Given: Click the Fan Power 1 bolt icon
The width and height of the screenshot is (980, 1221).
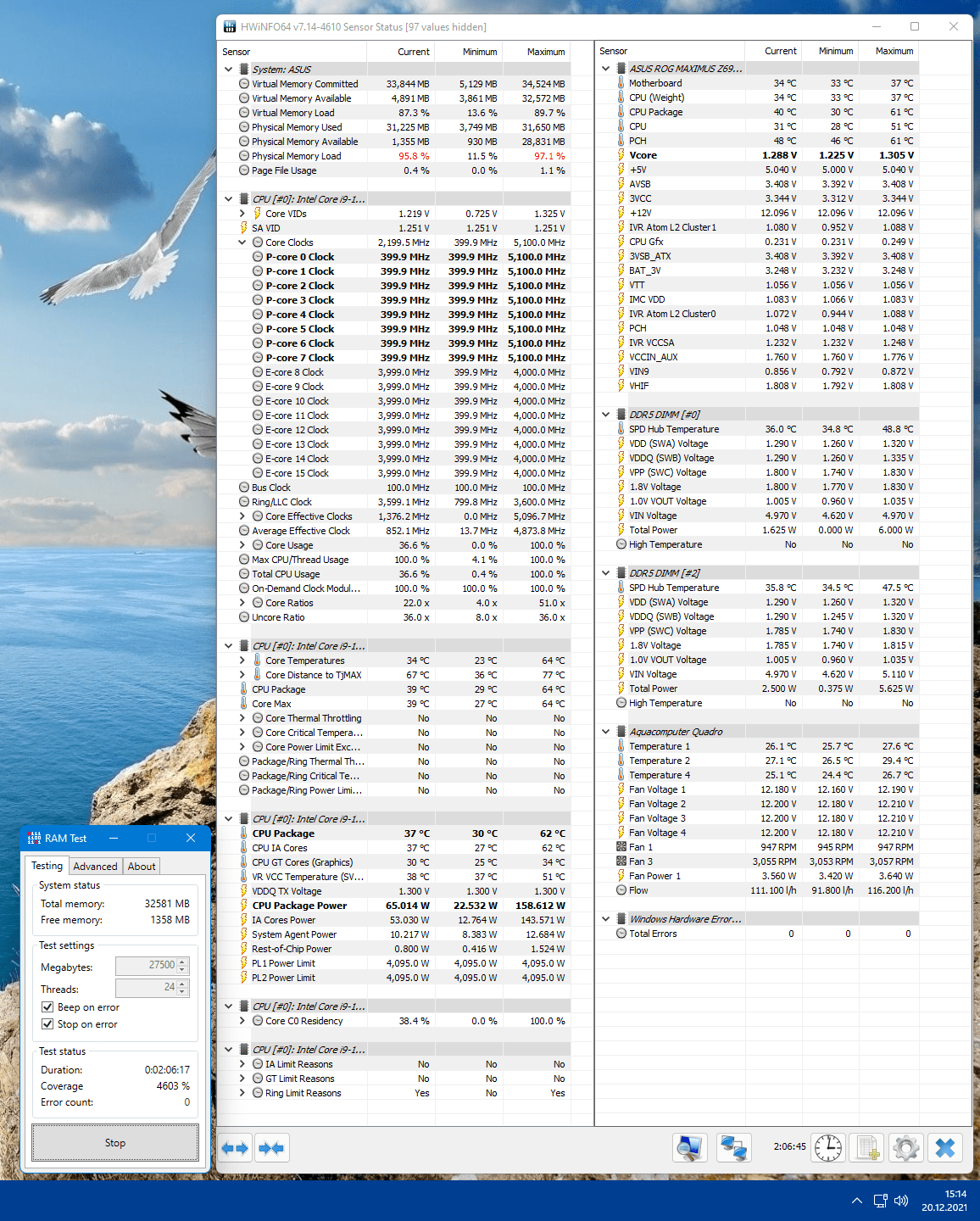Looking at the screenshot, I should 621,876.
